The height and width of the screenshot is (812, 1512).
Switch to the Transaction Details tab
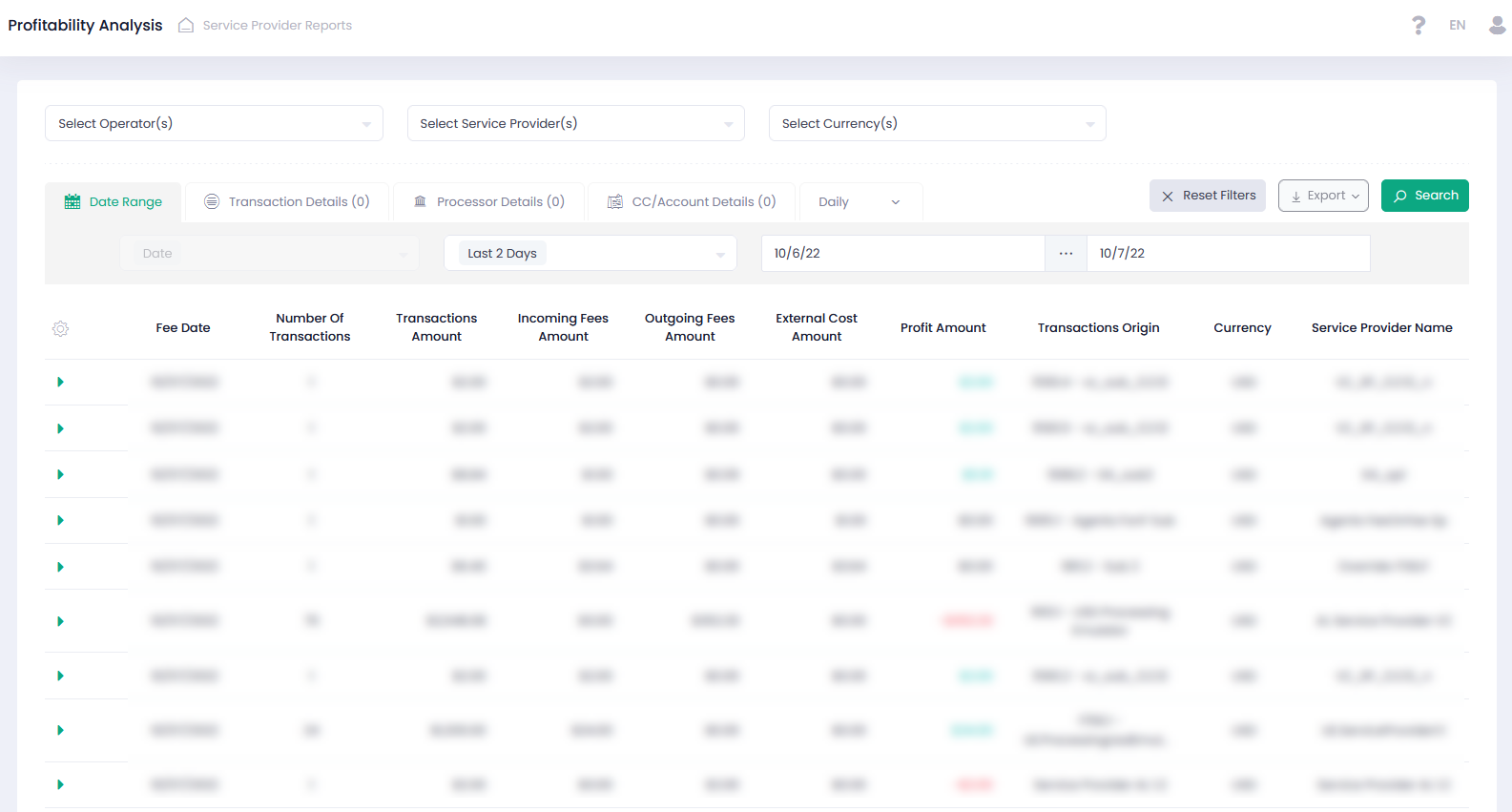point(287,202)
